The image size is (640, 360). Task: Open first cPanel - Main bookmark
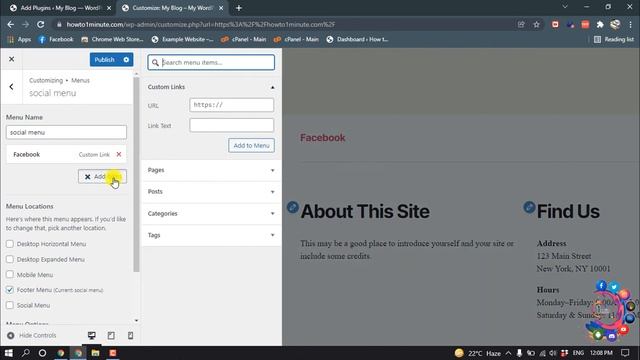pos(244,40)
